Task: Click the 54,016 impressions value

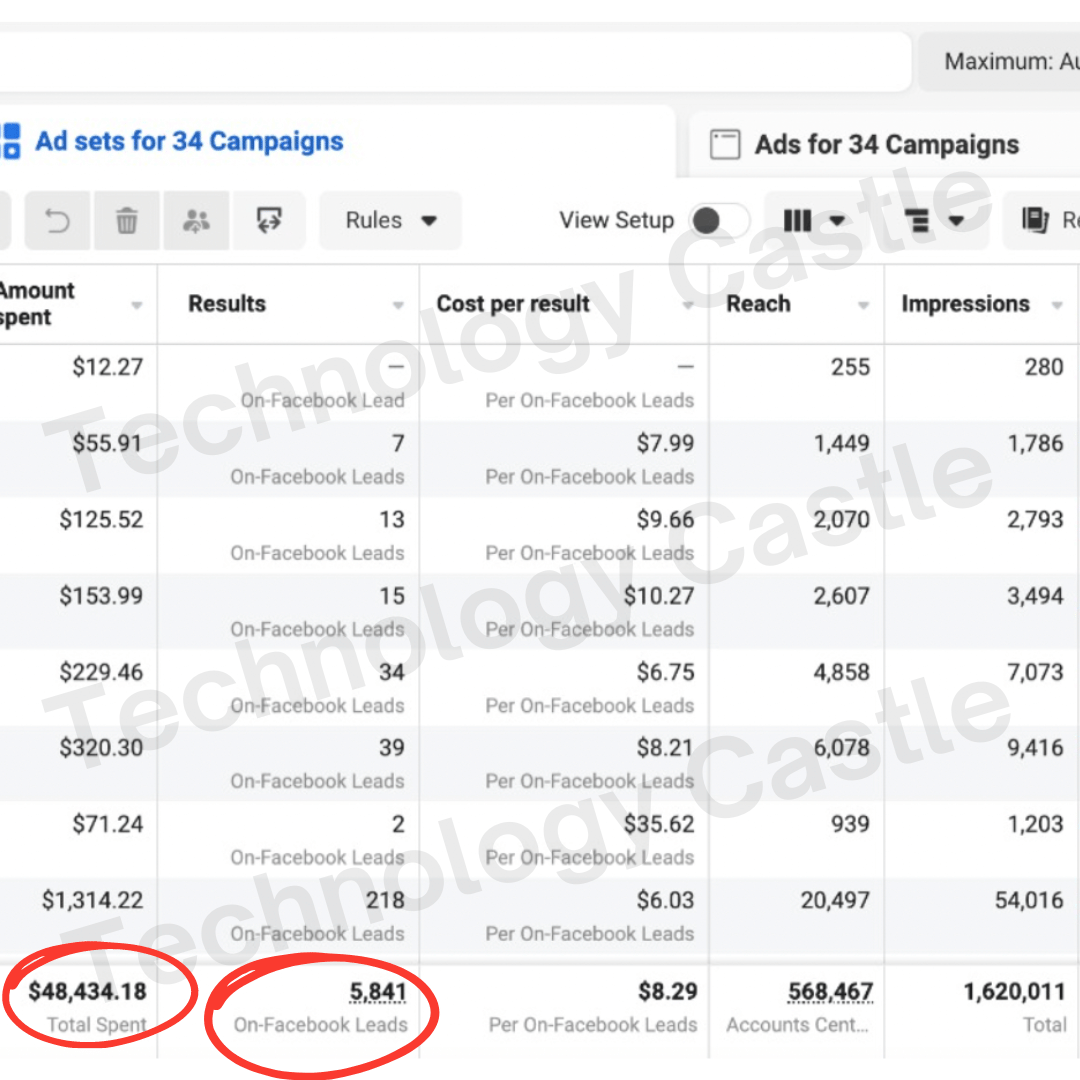Action: 1029,900
